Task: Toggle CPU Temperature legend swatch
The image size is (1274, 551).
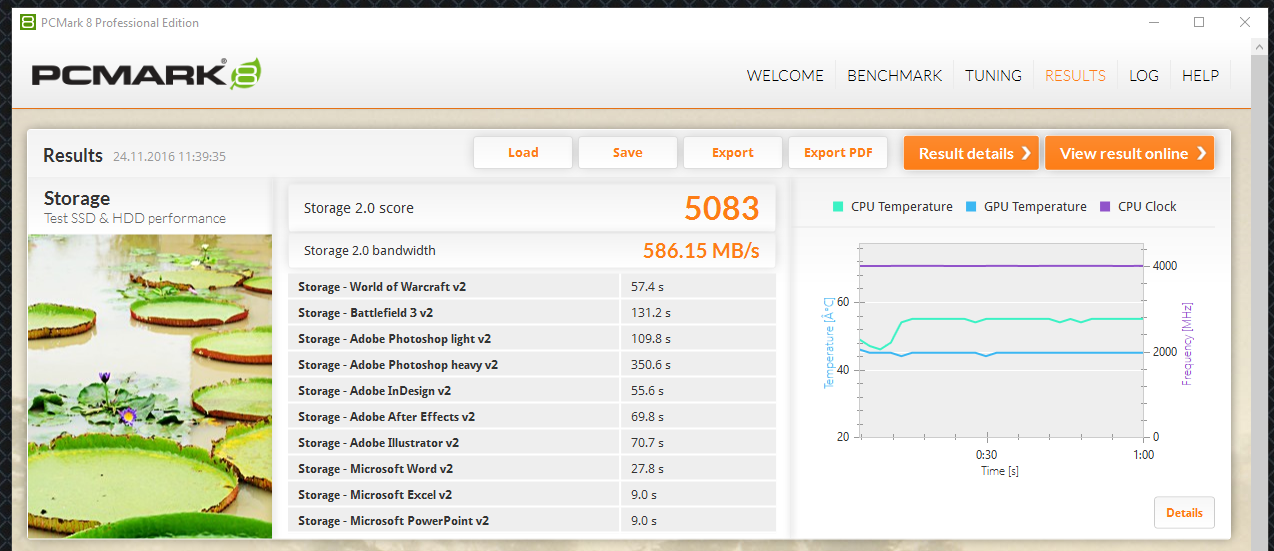Action: [x=838, y=207]
